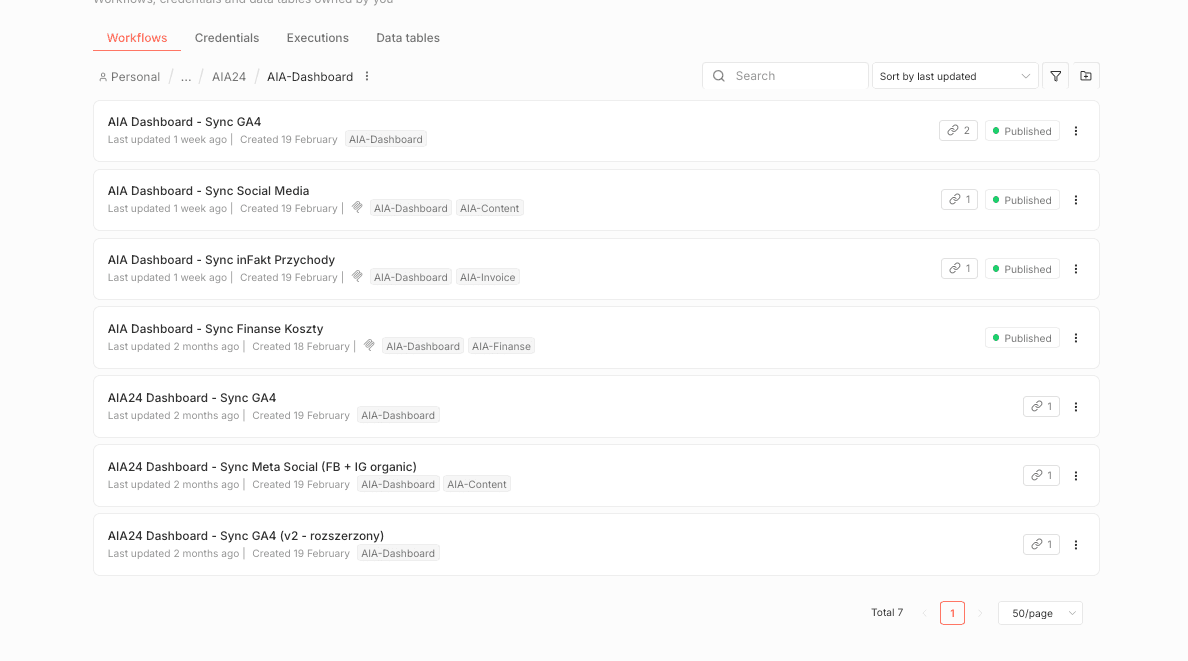Screen dimensions: 1188x661
Task: Expand the collapsed breadcrumb ellipsis
Action: [186, 77]
